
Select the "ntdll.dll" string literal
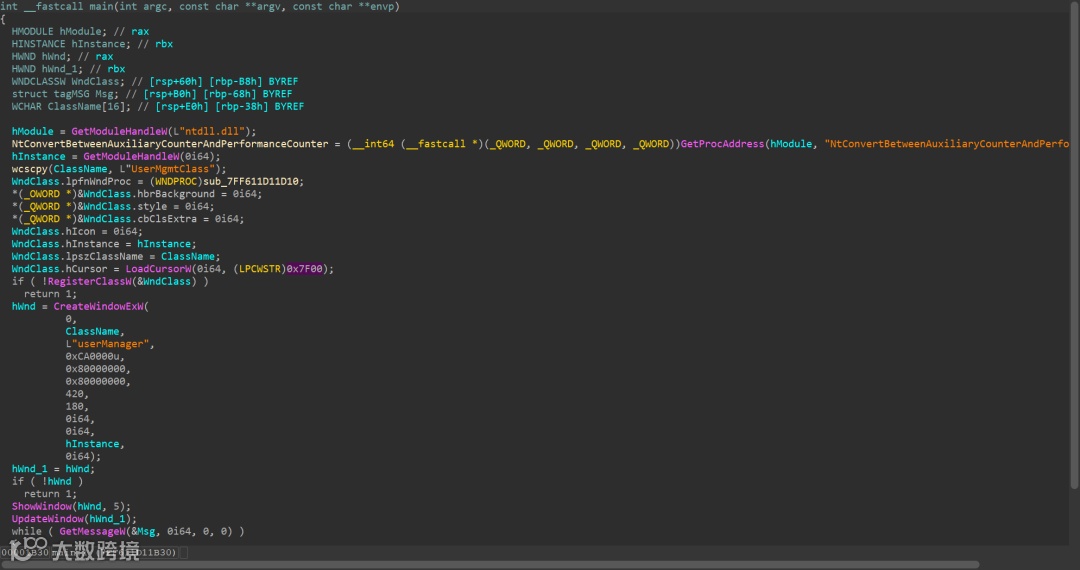[x=214, y=131]
